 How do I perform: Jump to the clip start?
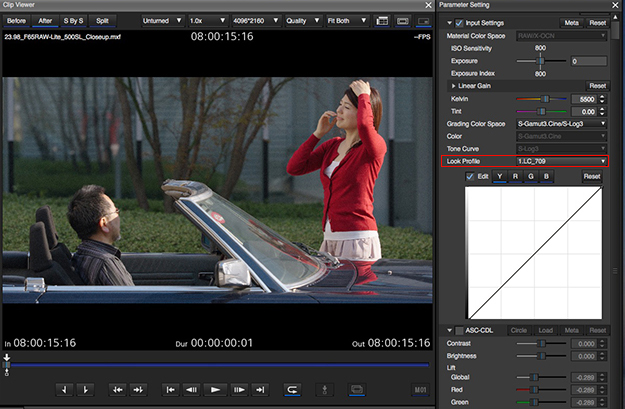[x=169, y=389]
